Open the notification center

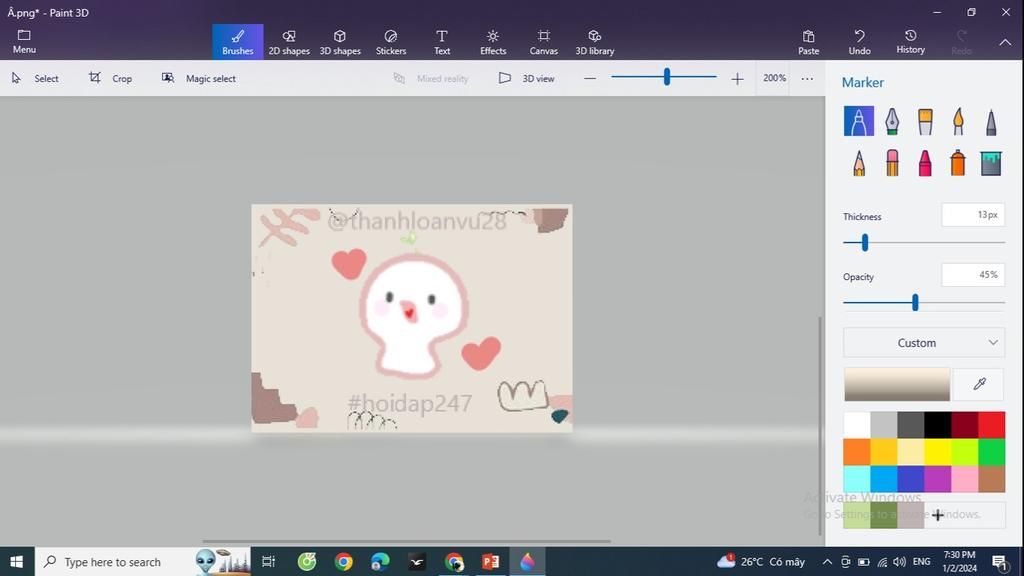[x=999, y=562]
